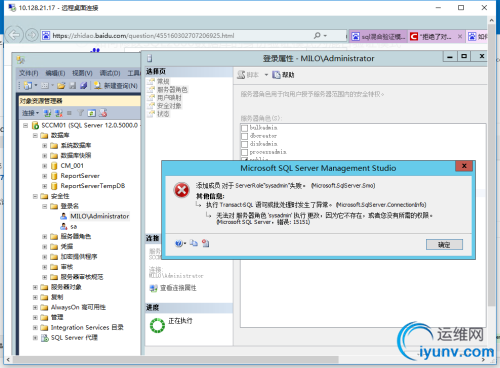Click the sa login icon in tree
500x368 pixels.
point(64,227)
